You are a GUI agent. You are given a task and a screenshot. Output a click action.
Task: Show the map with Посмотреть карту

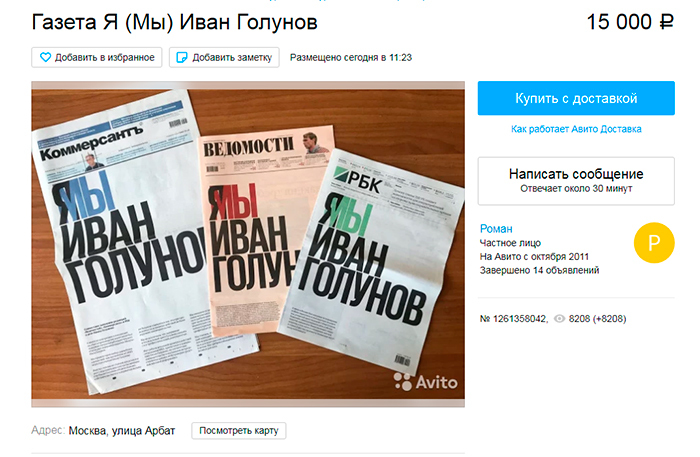coord(239,431)
